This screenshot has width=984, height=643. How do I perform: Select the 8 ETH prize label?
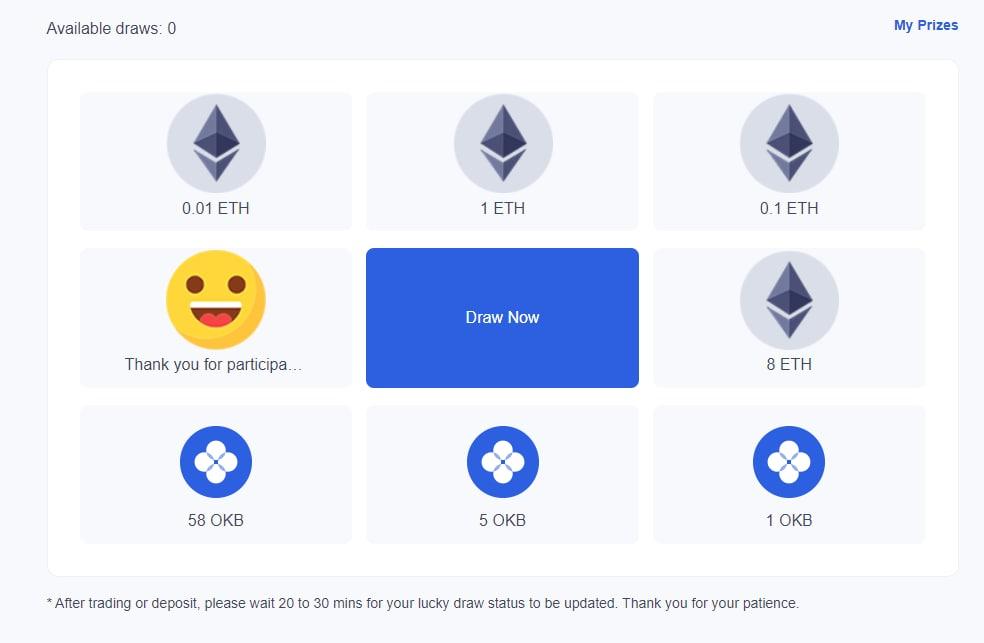click(789, 365)
